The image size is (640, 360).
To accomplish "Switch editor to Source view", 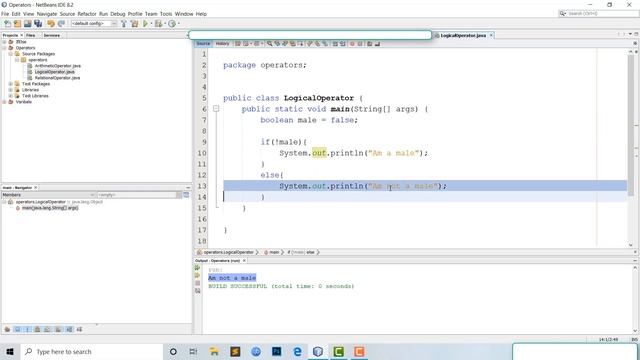I will [203, 44].
